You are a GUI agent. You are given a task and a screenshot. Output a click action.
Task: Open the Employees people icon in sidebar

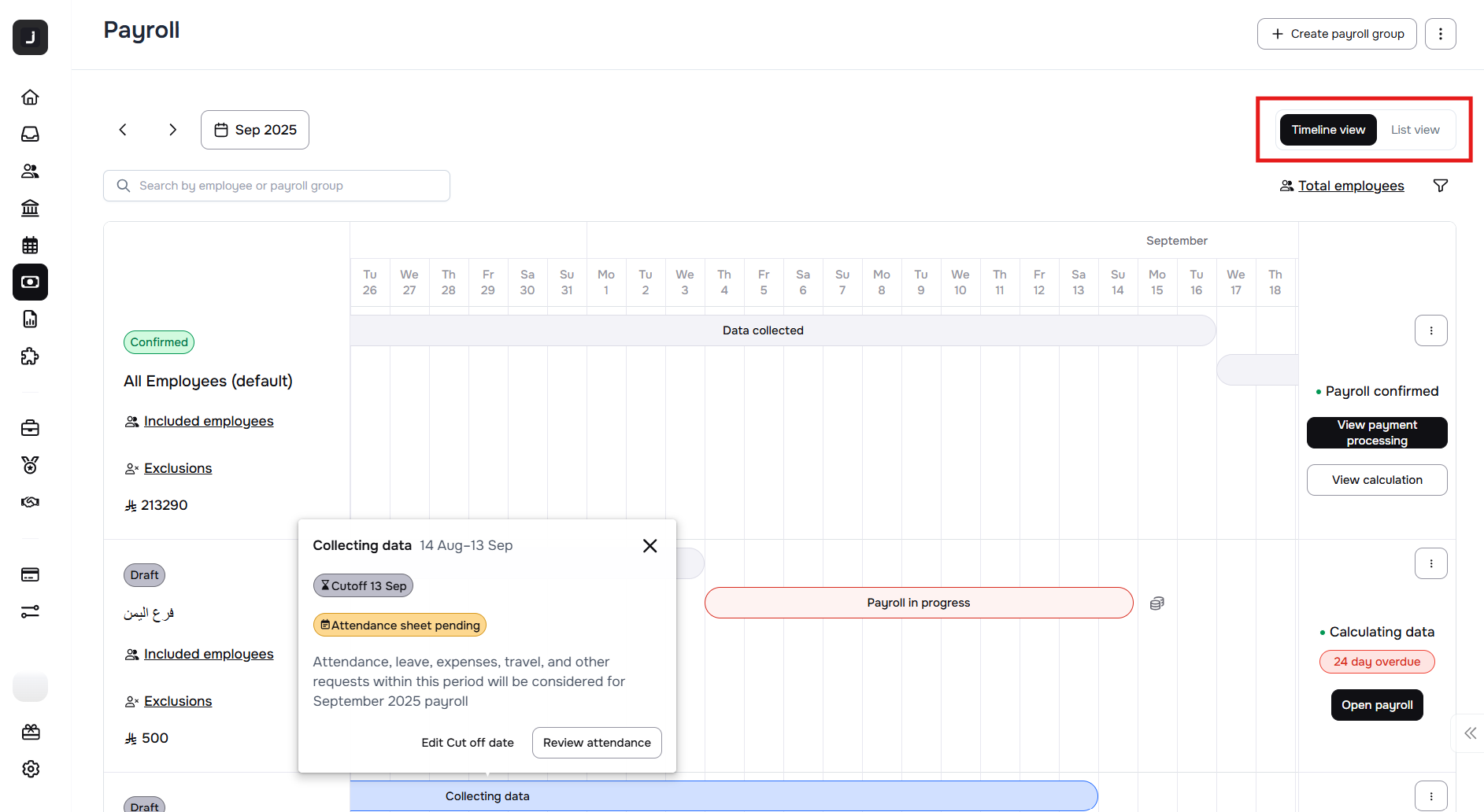pos(30,171)
